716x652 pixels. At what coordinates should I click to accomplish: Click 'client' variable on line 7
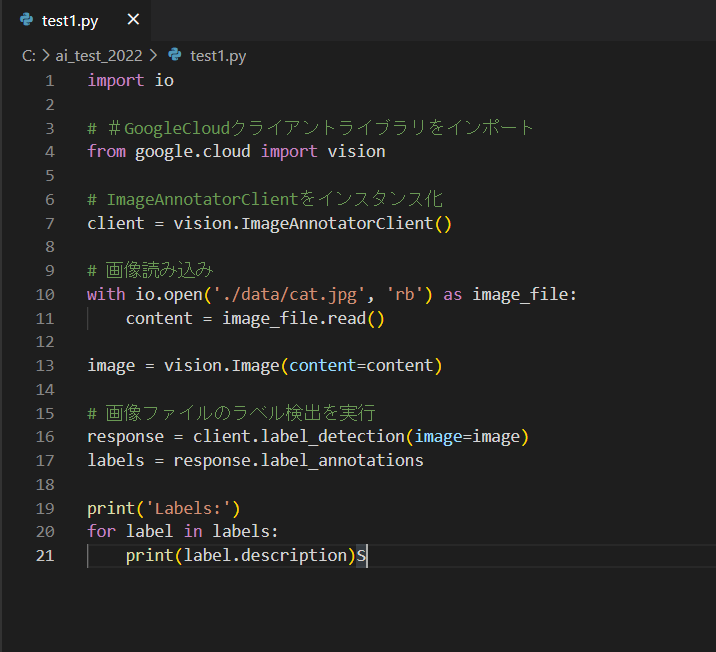116,223
